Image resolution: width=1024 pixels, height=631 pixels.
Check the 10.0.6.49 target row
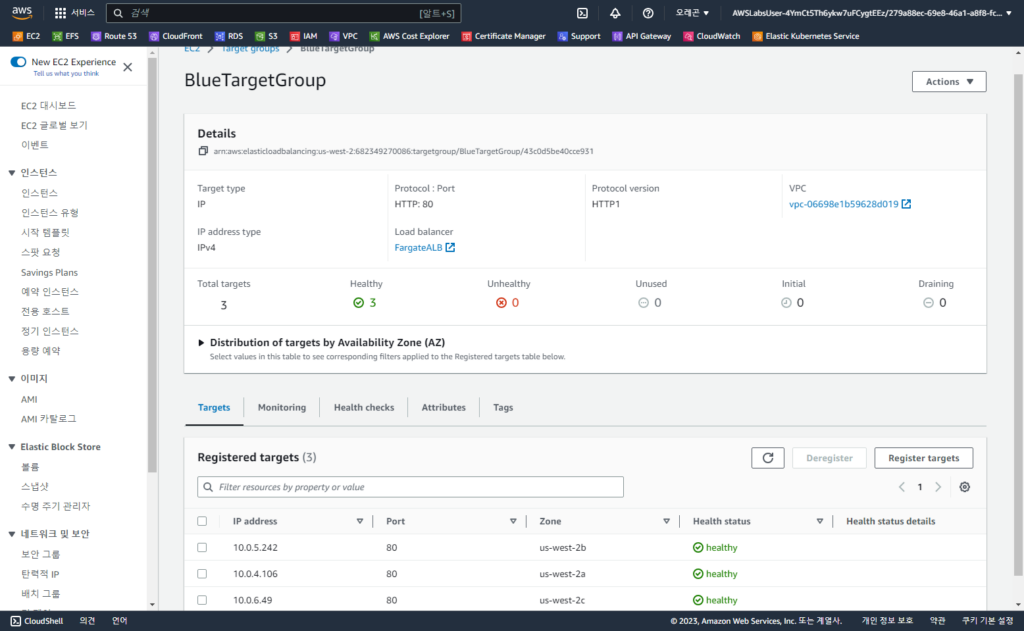[x=202, y=600]
